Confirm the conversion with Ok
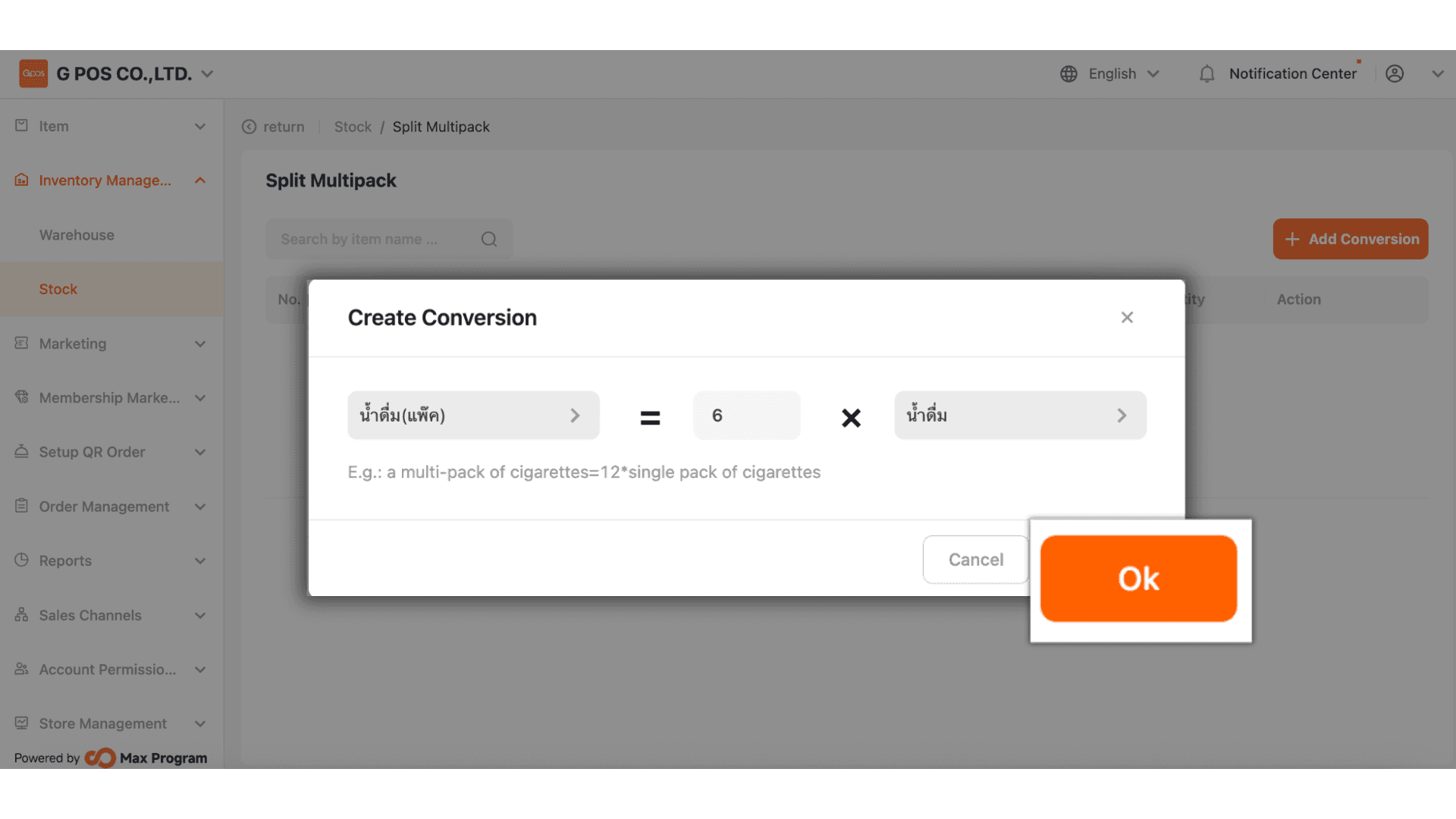The height and width of the screenshot is (819, 1456). click(1138, 579)
